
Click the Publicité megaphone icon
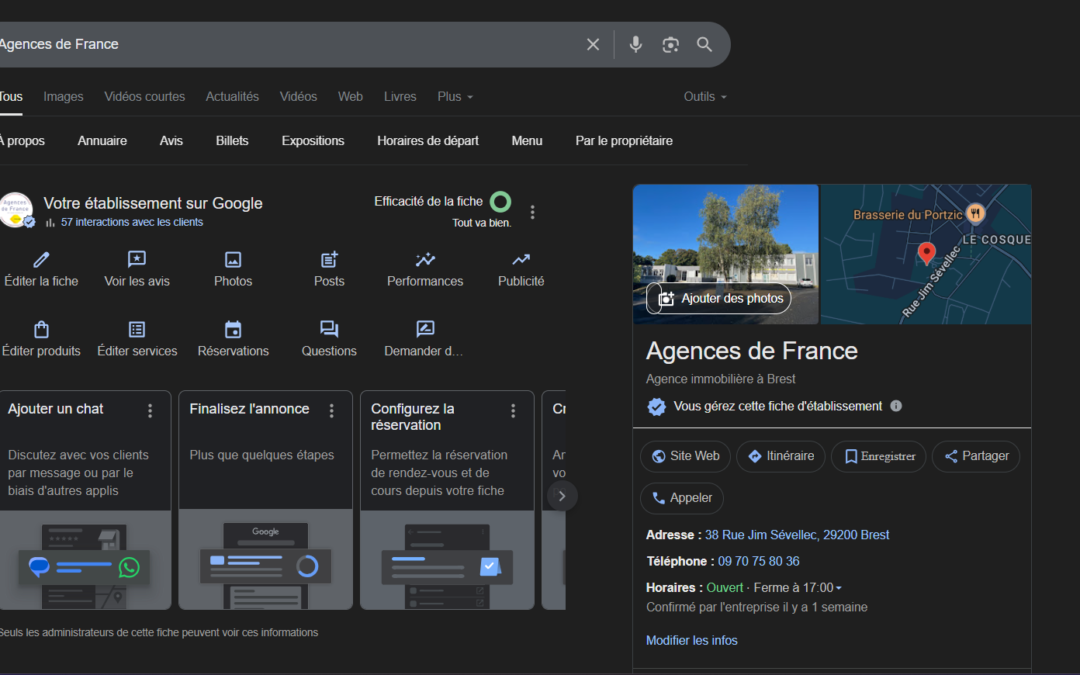pos(520,260)
